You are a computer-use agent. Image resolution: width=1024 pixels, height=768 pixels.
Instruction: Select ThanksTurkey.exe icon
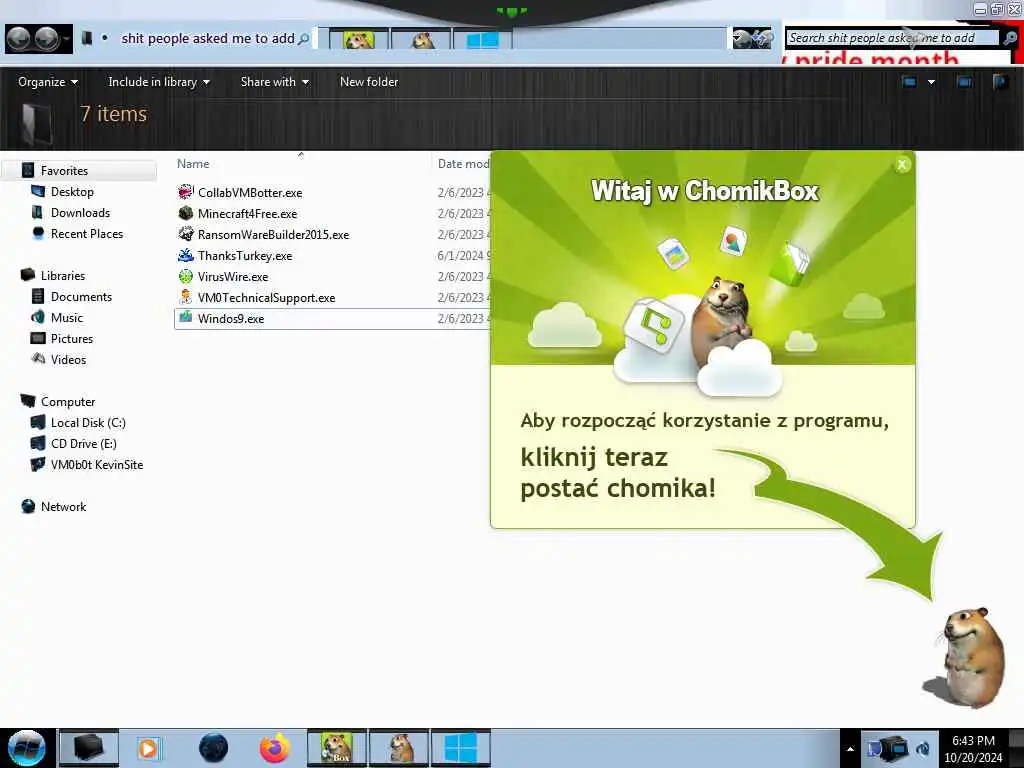(185, 255)
